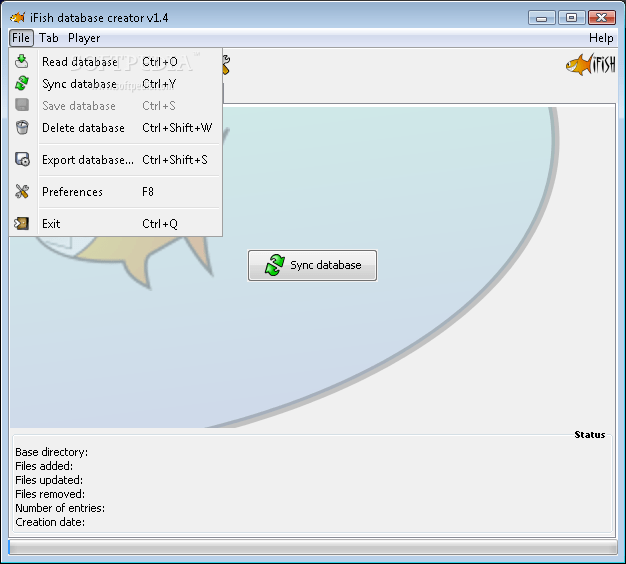Click the Files removed: status label
Image resolution: width=626 pixels, height=564 pixels.
point(50,494)
